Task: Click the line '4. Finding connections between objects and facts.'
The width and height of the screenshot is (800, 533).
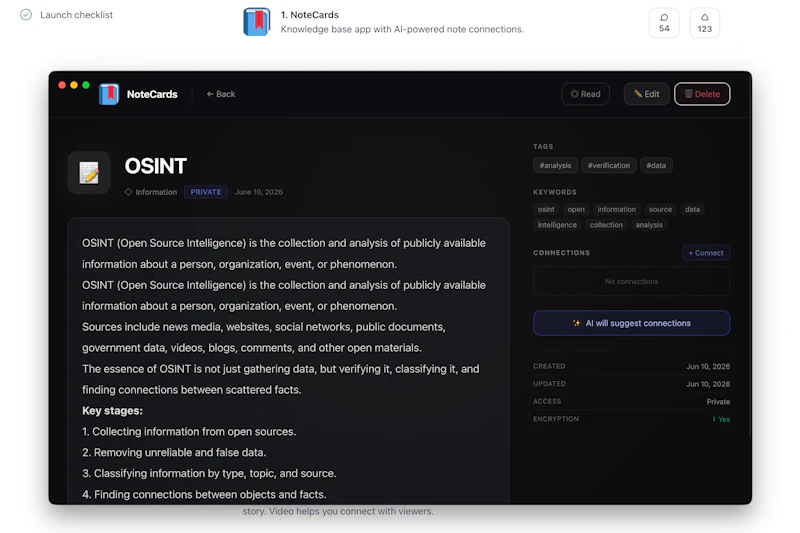Action: tap(204, 495)
